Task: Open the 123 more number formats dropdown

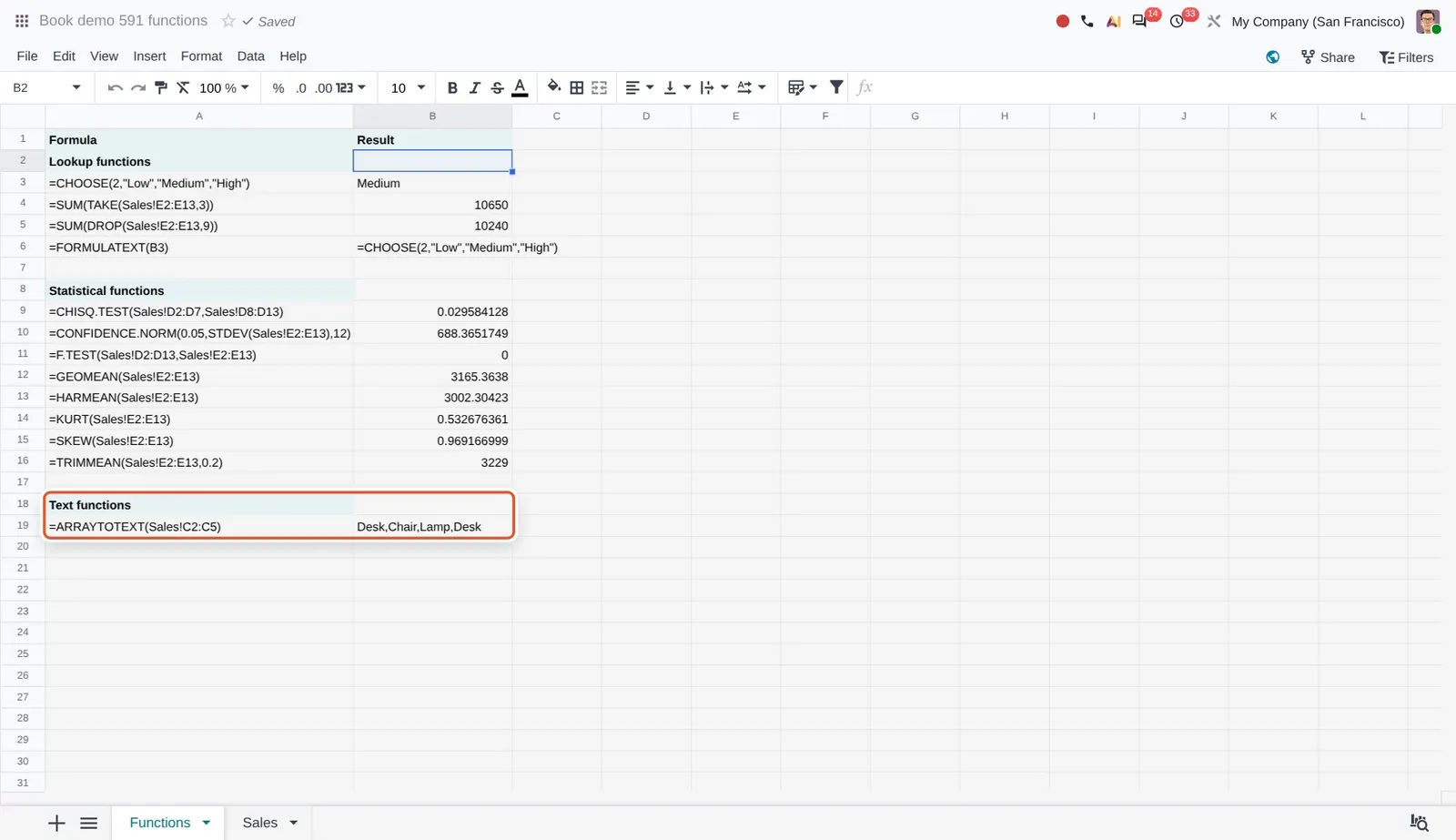Action: (350, 87)
